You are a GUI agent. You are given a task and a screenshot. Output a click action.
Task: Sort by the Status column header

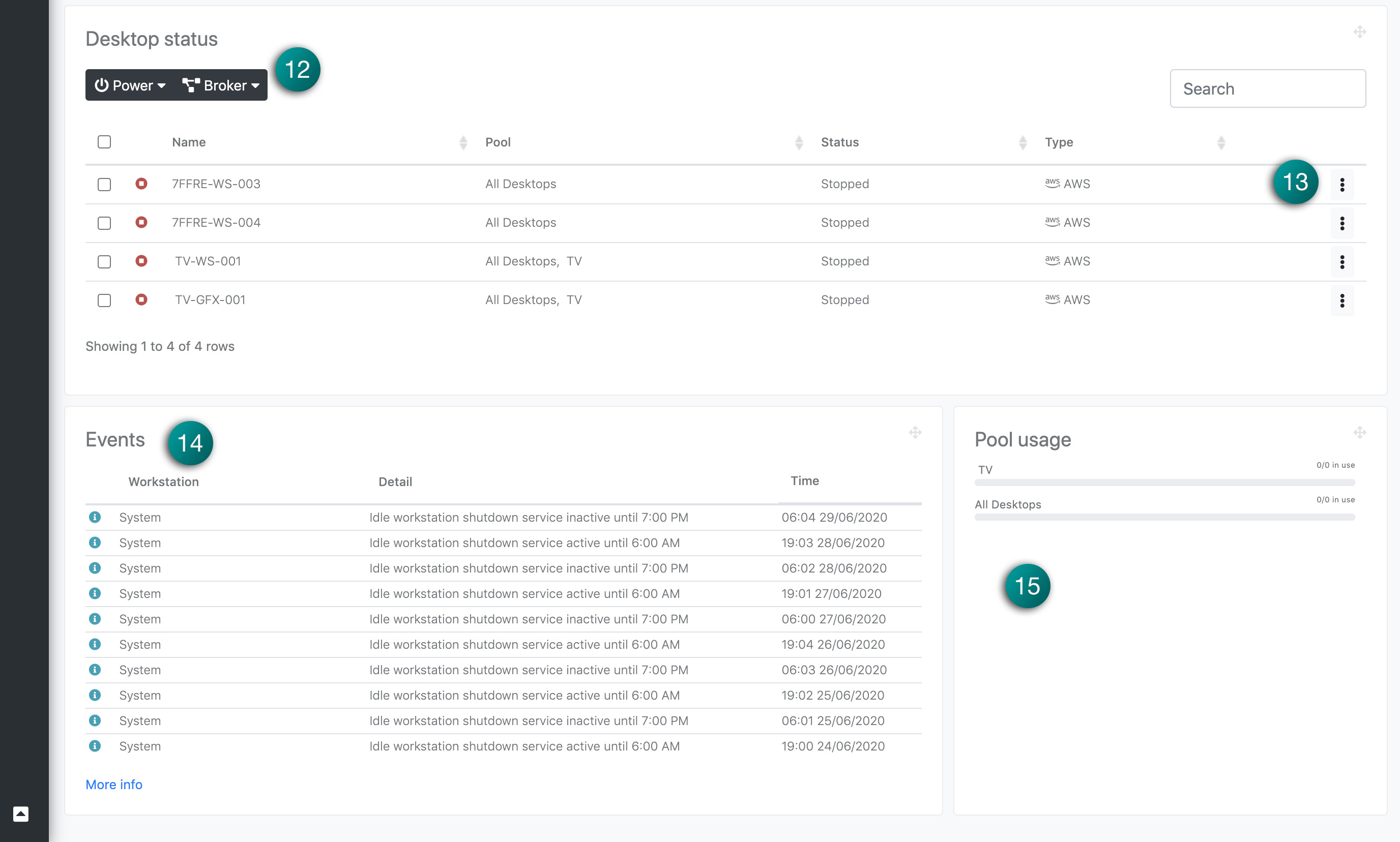[840, 142]
